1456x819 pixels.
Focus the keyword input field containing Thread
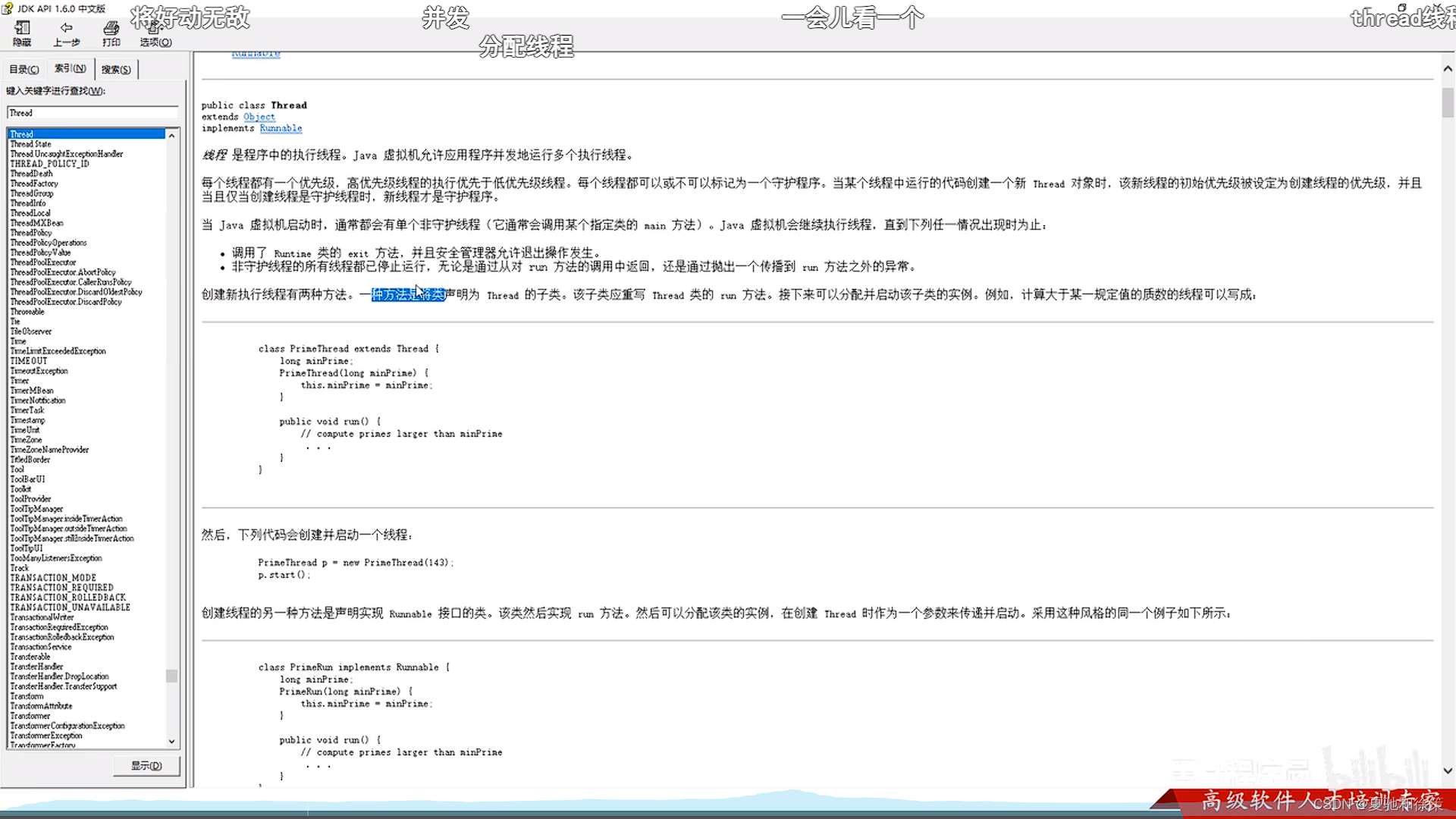point(93,113)
